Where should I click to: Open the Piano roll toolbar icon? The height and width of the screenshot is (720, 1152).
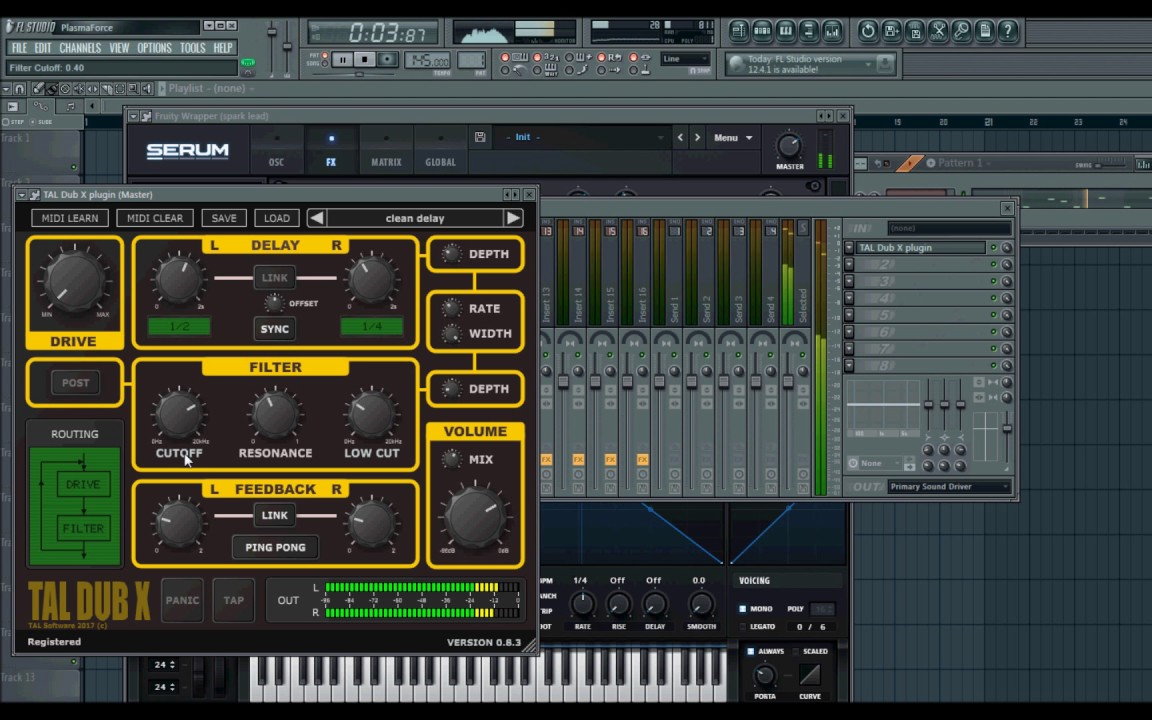pyautogui.click(x=785, y=31)
